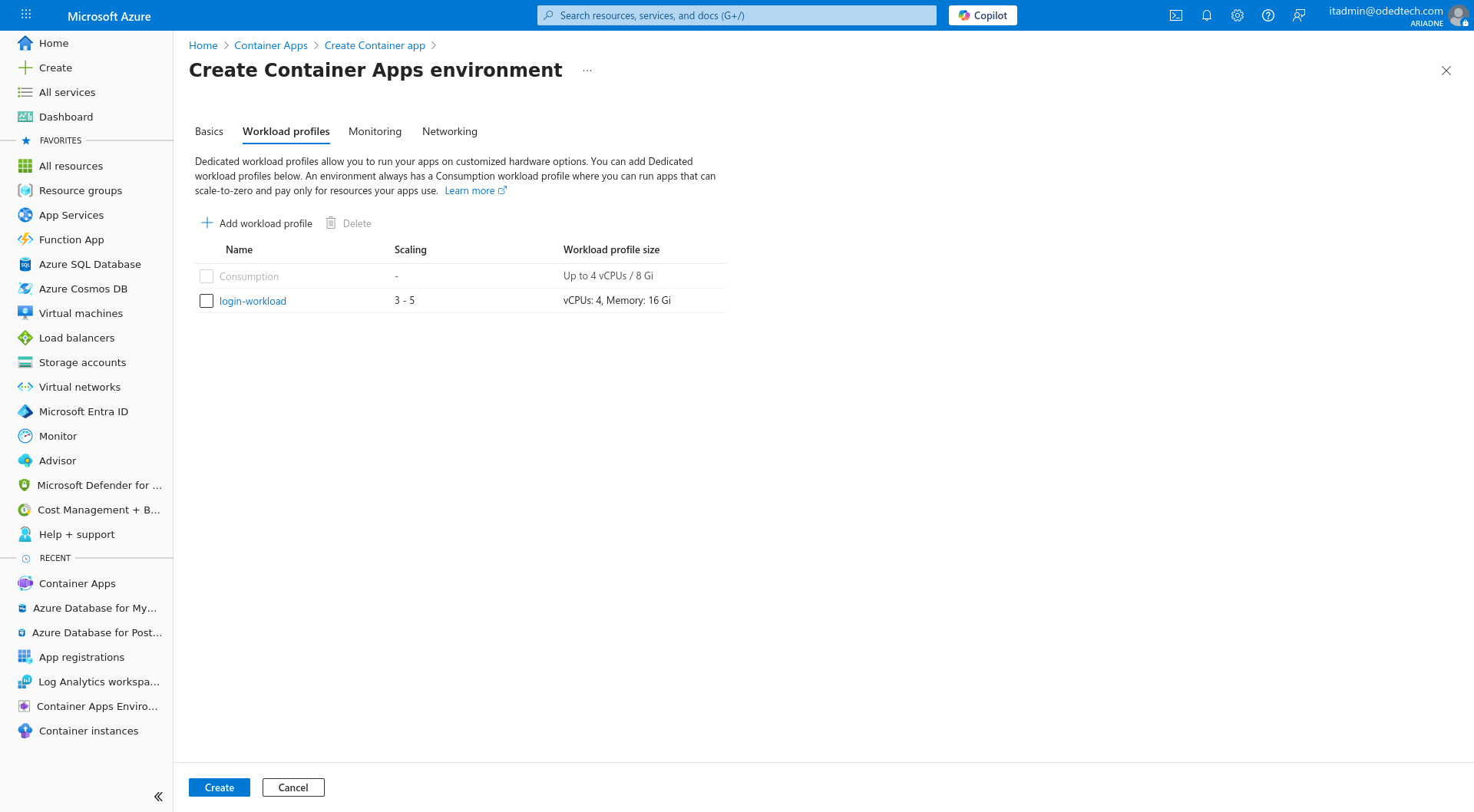Open Resource groups icon
Viewport: 1474px width, 812px height.
click(x=25, y=190)
